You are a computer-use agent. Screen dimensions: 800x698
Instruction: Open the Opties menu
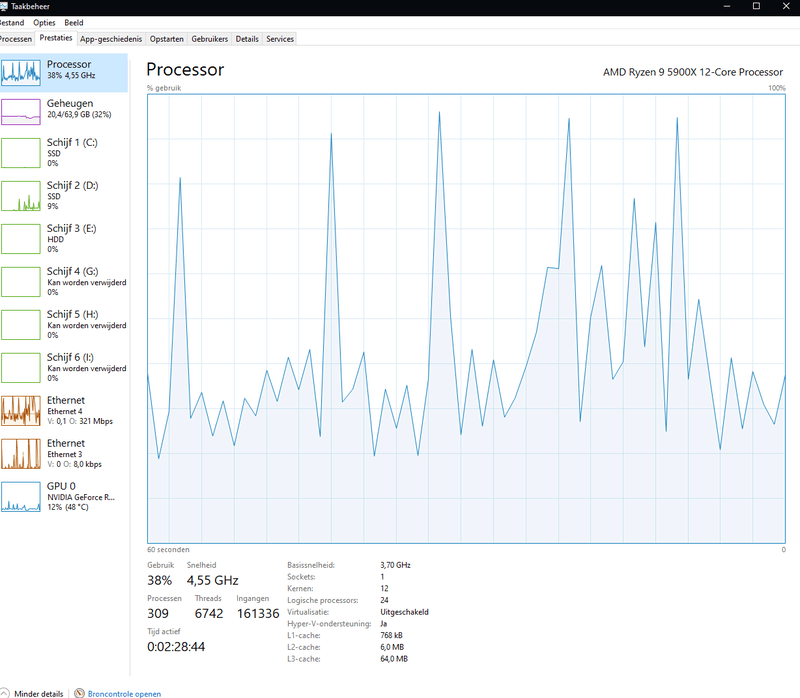(44, 22)
